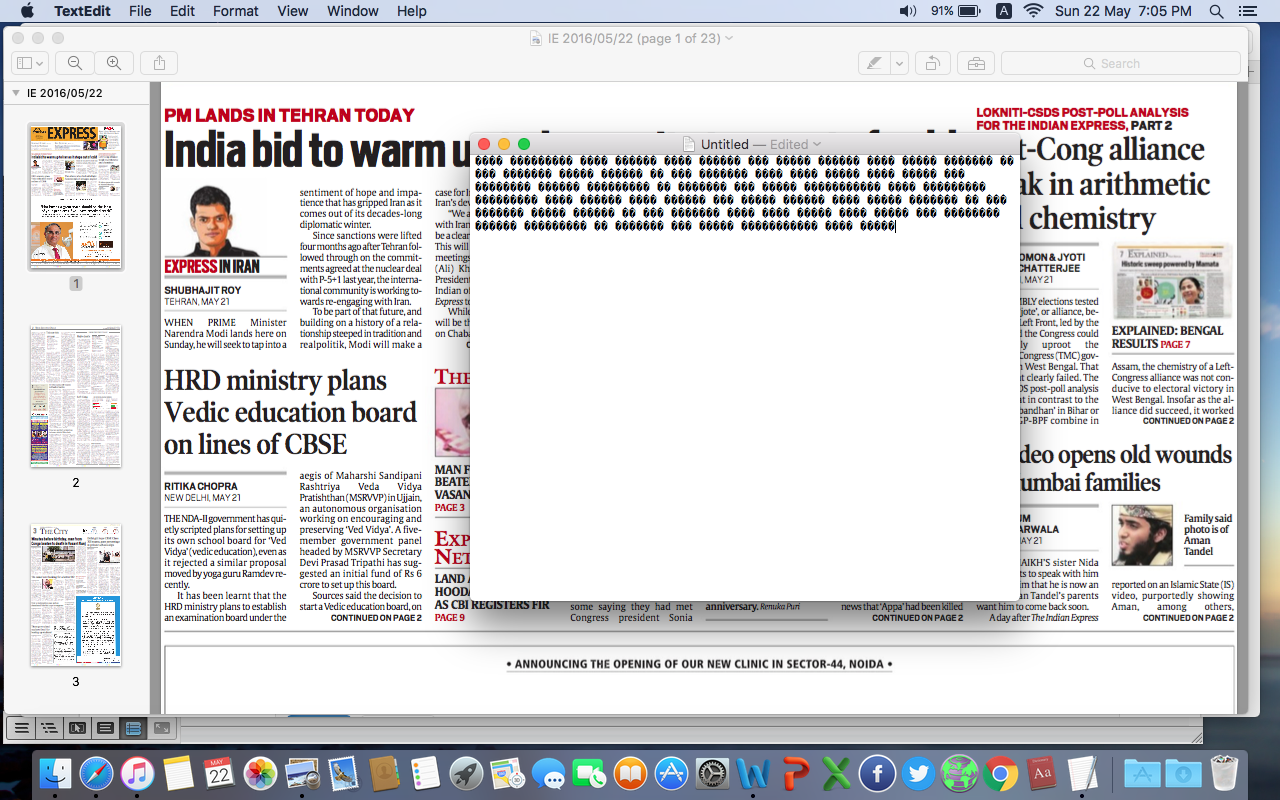Open the chevron beside Untitled — Edited title
Screen dimensions: 1280x800
[817, 145]
